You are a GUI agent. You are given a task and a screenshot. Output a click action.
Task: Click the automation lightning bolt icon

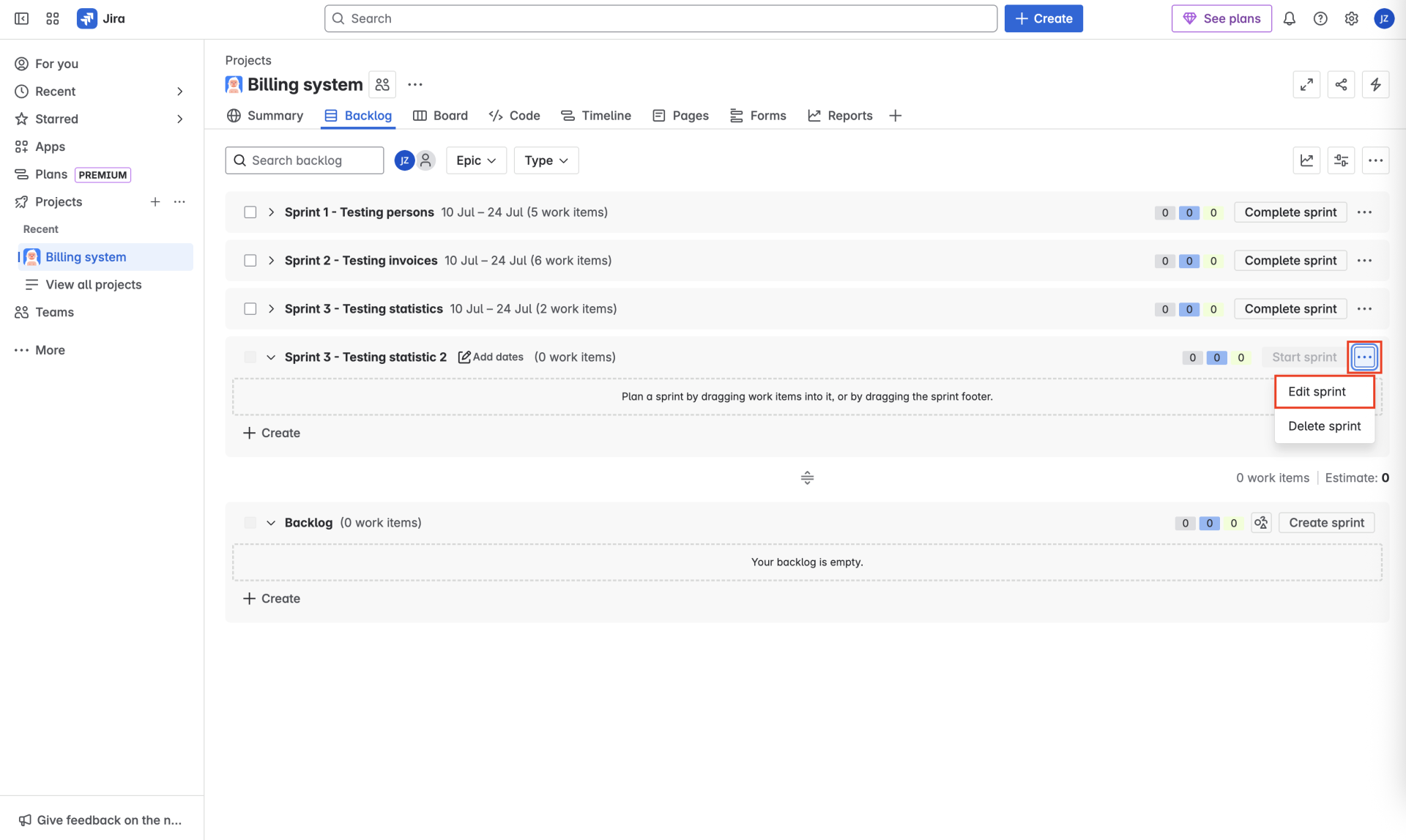point(1375,85)
